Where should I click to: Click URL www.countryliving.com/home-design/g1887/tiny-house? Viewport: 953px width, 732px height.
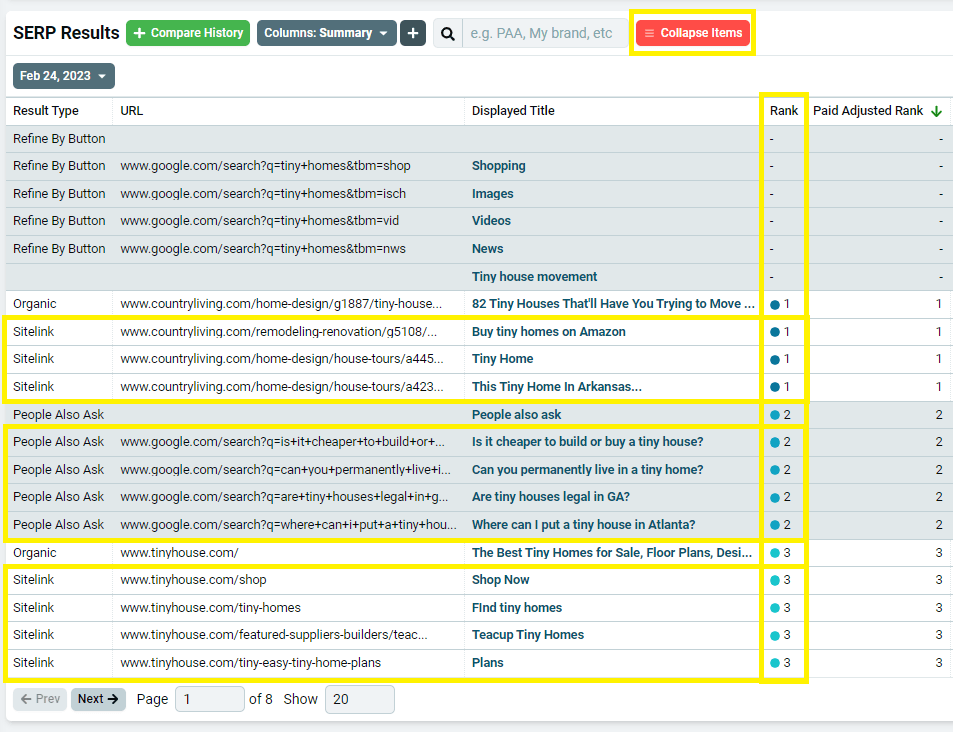click(x=281, y=304)
